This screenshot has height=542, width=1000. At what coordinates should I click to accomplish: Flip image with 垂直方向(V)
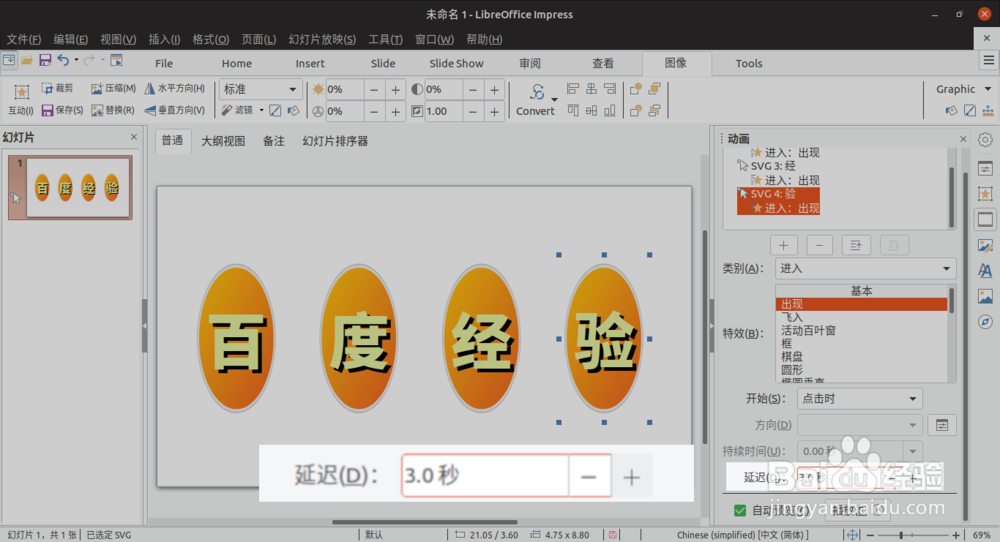(174, 110)
